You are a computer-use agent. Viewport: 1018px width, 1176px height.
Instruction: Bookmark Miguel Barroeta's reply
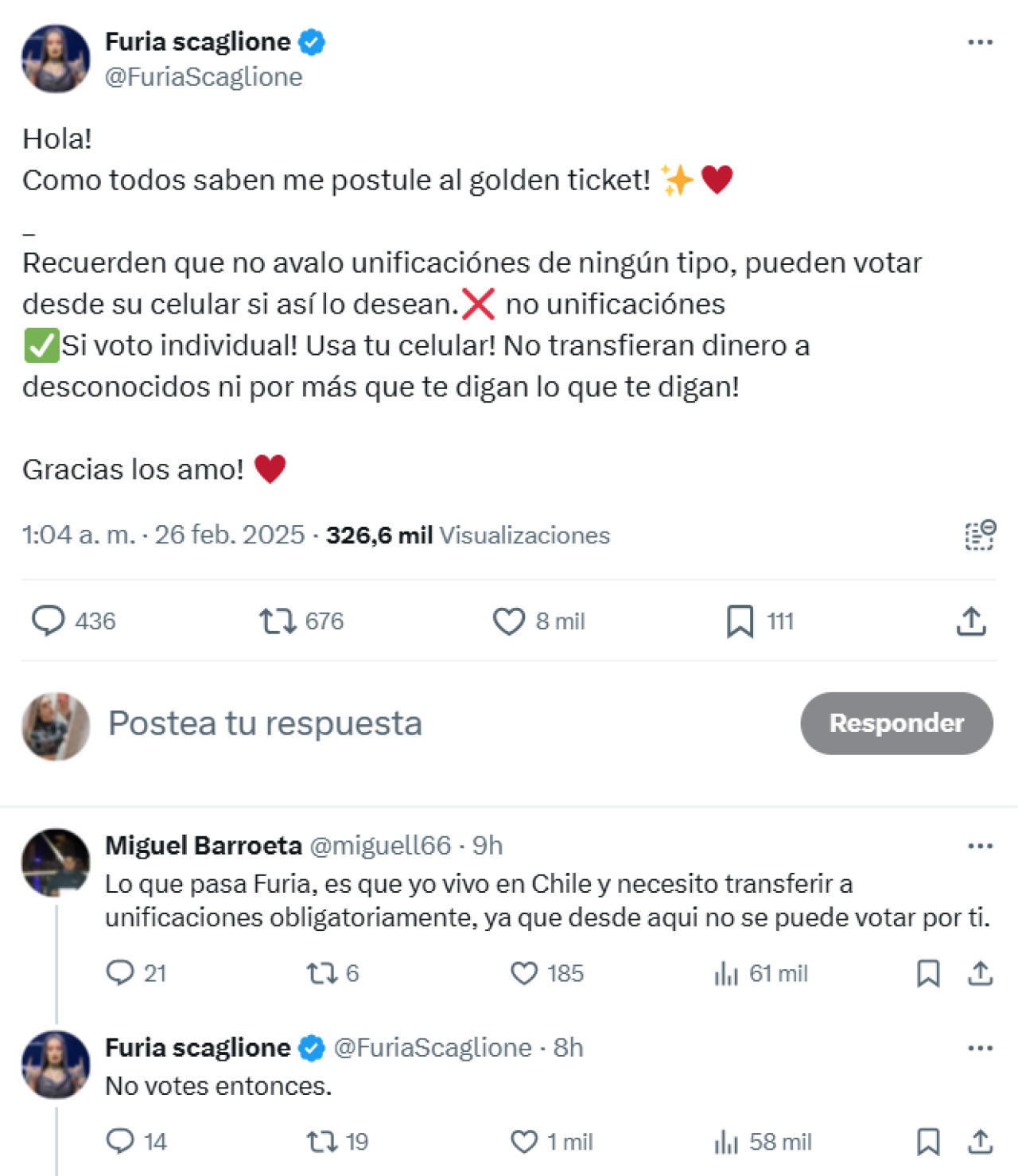928,973
